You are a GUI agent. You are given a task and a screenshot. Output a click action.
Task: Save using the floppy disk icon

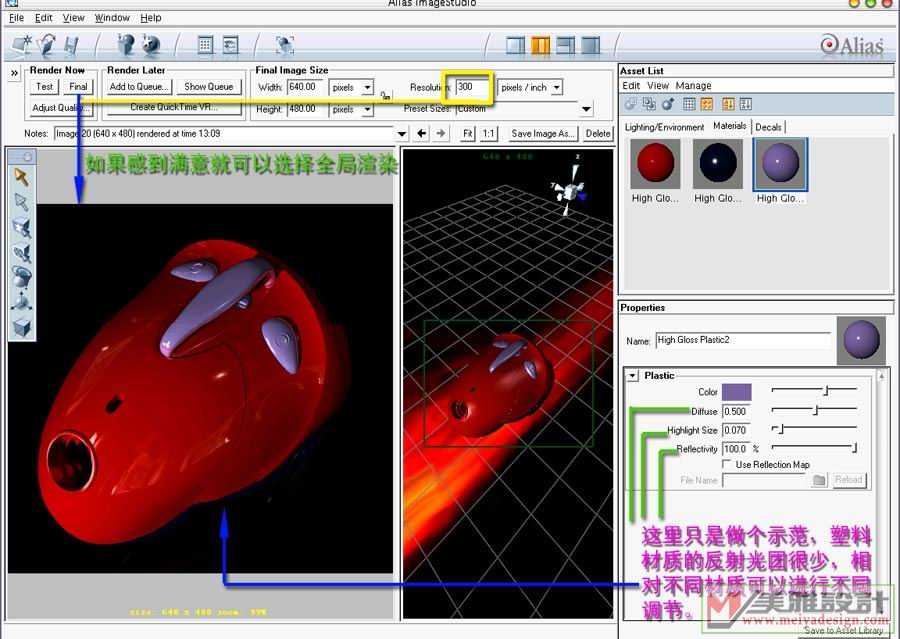(x=71, y=45)
